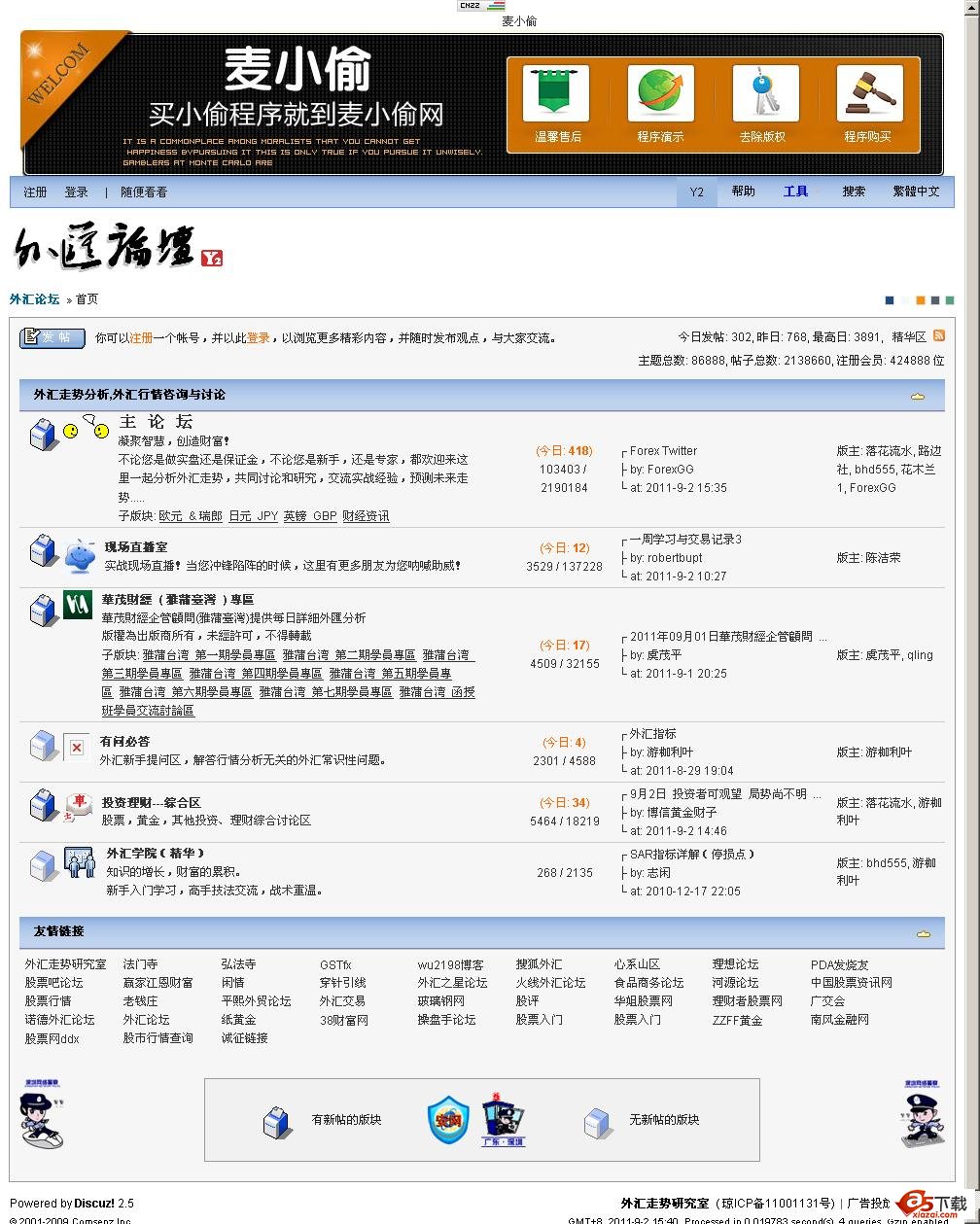980x1224 pixels.
Task: Open the 有问必答 forum link
Action: pyautogui.click(x=124, y=742)
